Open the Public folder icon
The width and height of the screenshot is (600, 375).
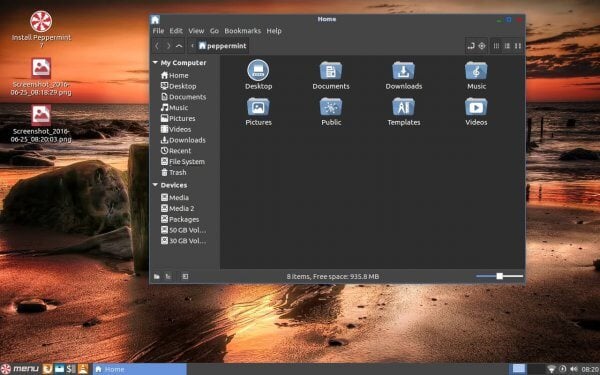(331, 111)
